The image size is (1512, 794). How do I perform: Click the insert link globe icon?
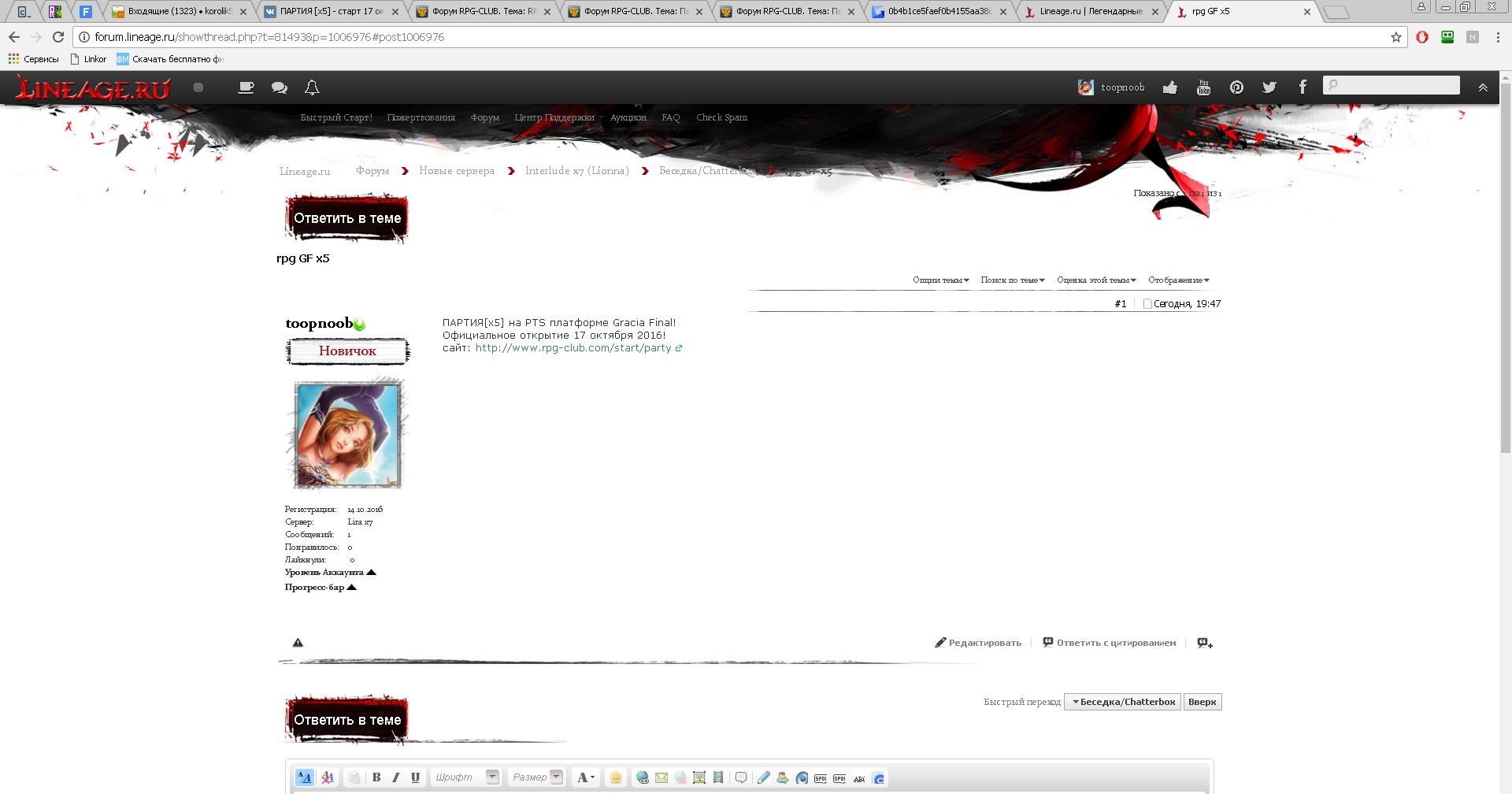coord(643,777)
